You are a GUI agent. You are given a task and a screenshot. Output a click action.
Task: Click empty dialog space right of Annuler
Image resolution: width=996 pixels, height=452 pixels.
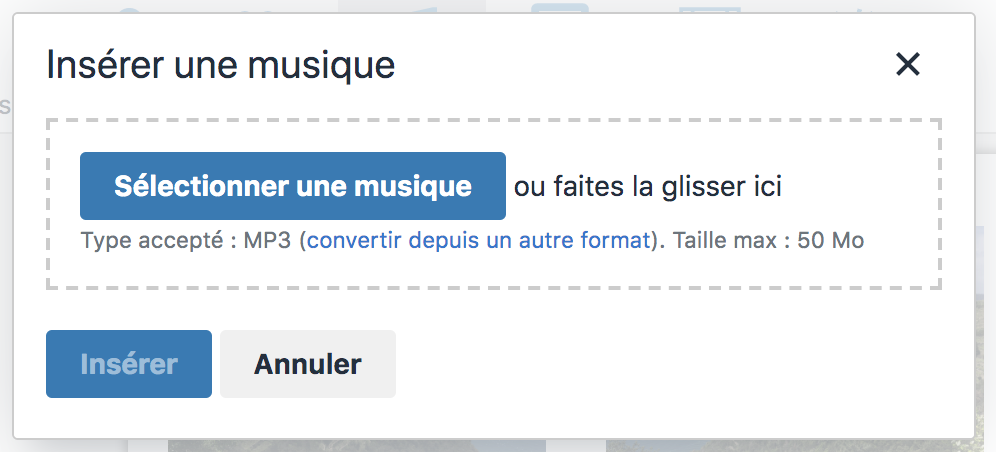667,364
